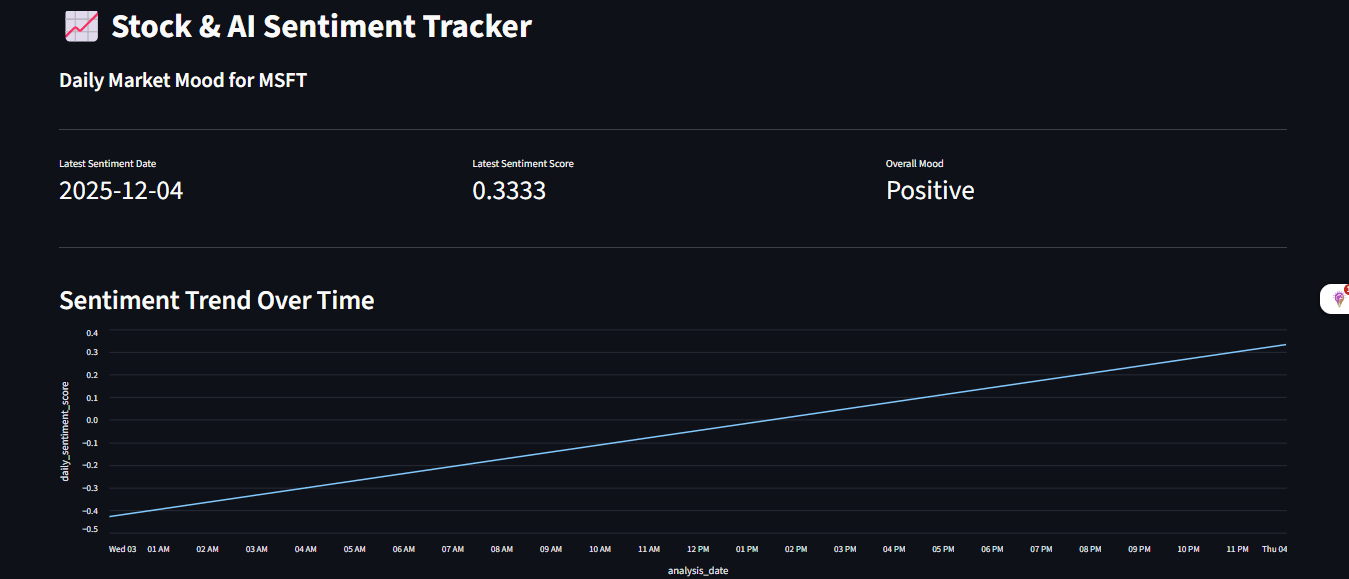Click the 09 AM axis tick label

[x=551, y=549]
